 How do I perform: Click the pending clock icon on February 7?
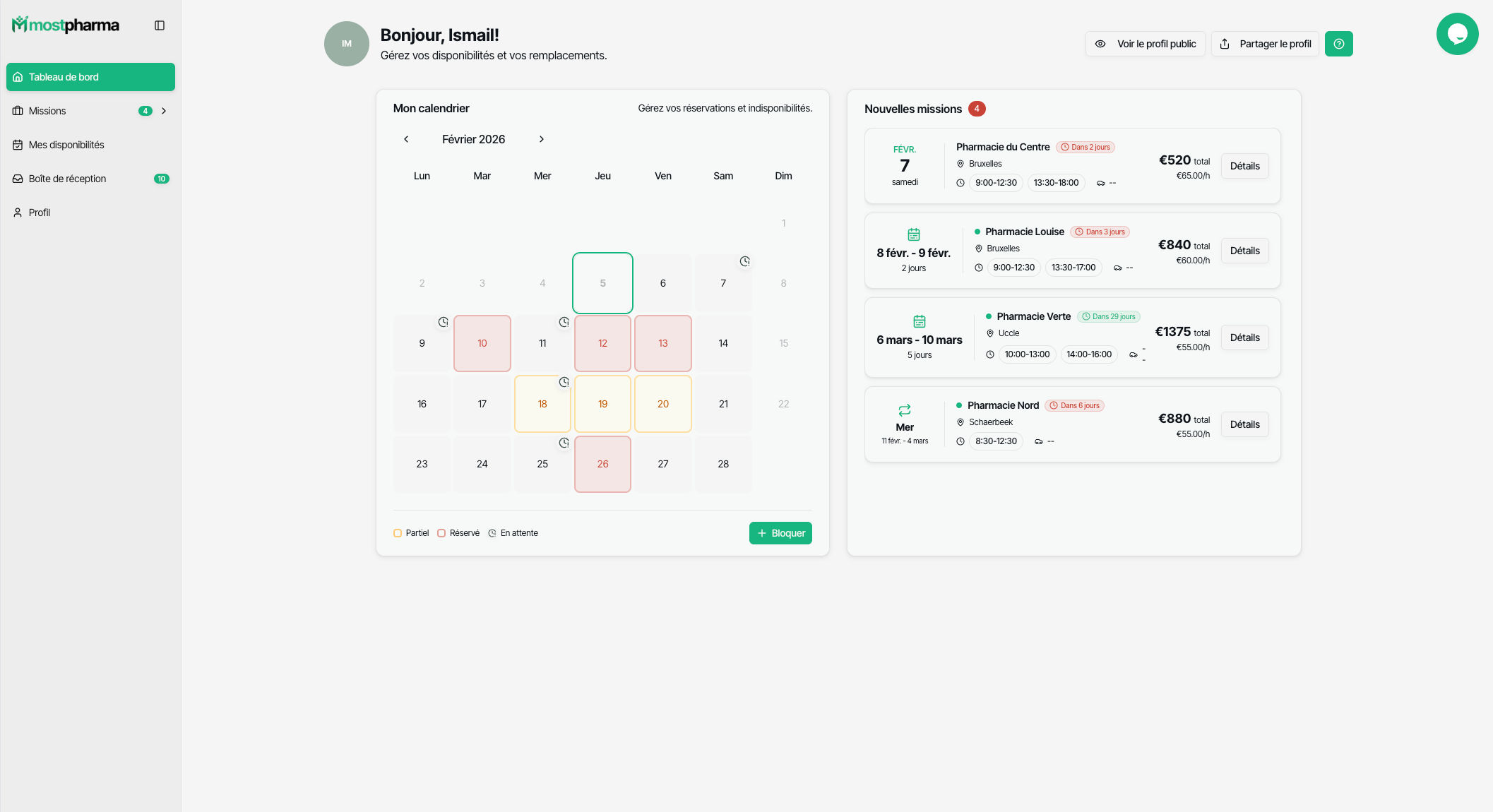click(744, 262)
